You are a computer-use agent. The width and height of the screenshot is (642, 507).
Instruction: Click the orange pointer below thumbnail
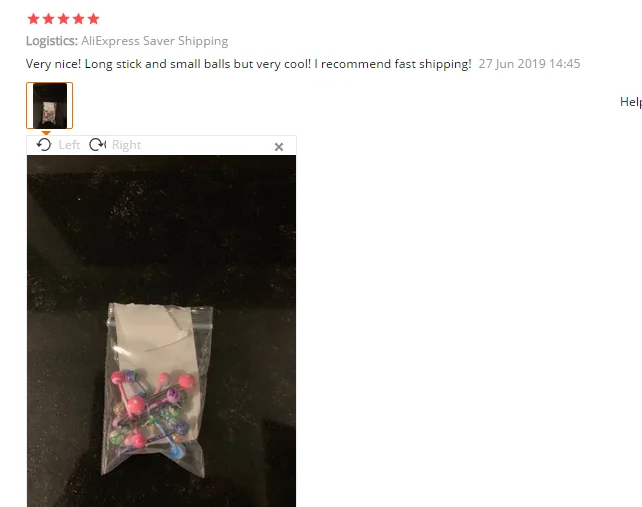(x=46, y=133)
